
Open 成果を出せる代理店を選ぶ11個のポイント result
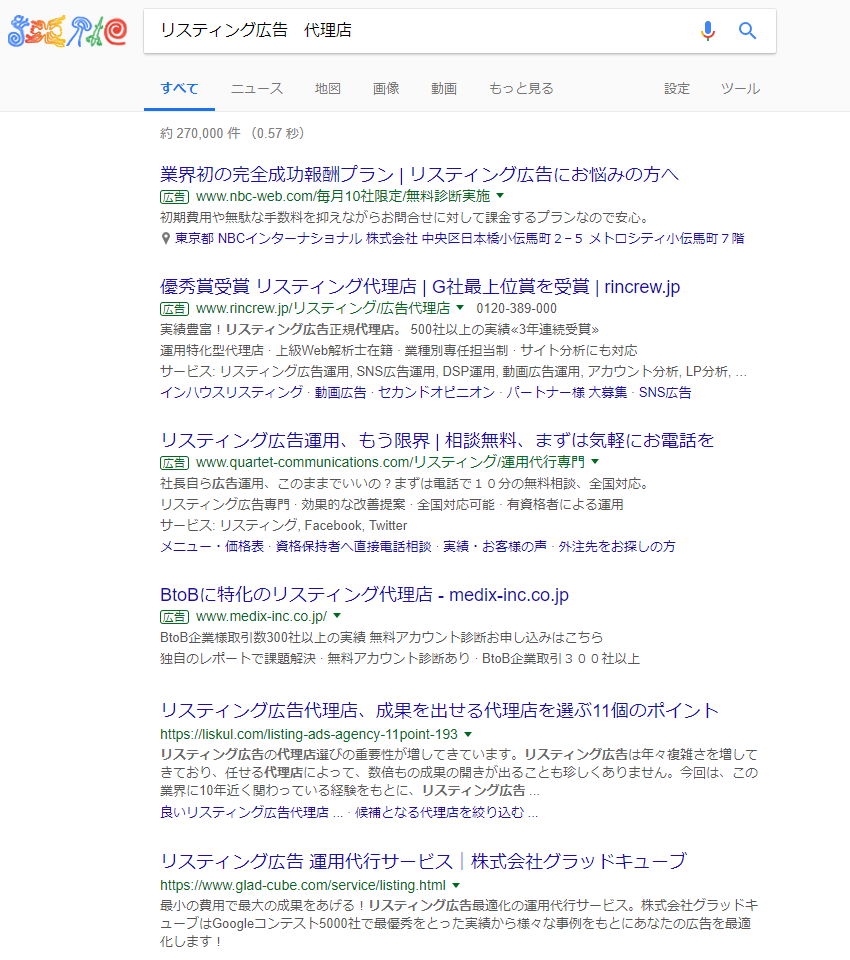pyautogui.click(x=440, y=711)
